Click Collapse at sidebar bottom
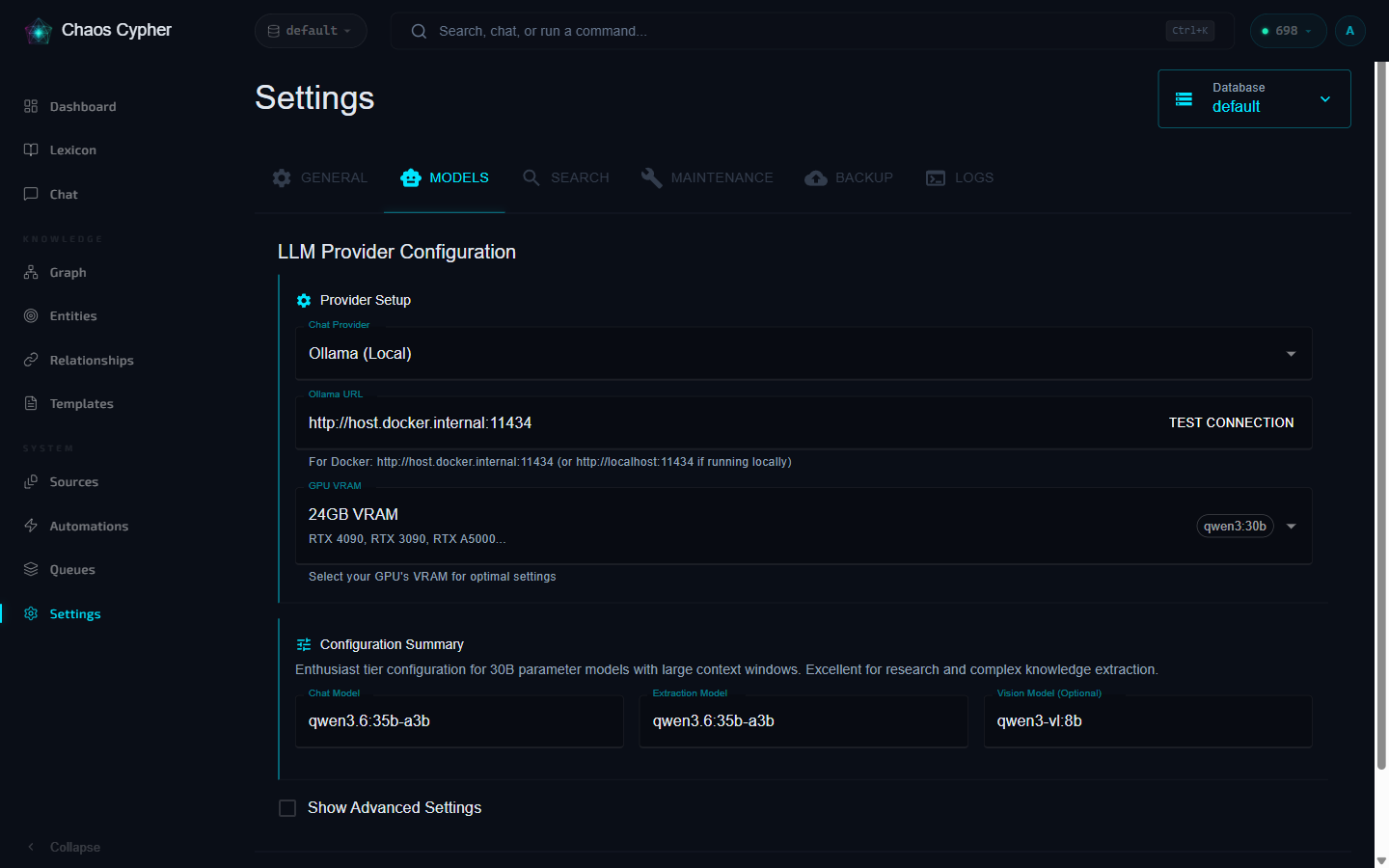Screen dimensions: 1389x868 click(x=75, y=847)
